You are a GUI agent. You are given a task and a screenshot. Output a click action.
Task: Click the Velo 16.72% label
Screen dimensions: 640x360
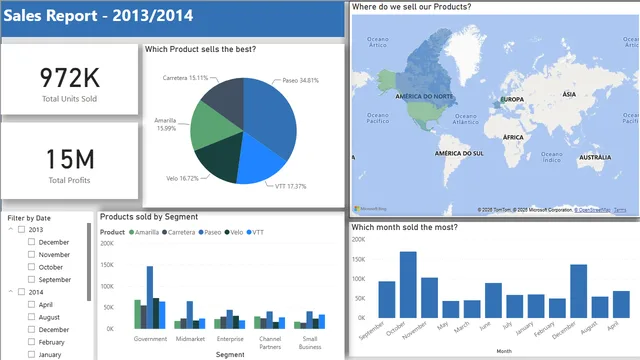click(x=182, y=178)
